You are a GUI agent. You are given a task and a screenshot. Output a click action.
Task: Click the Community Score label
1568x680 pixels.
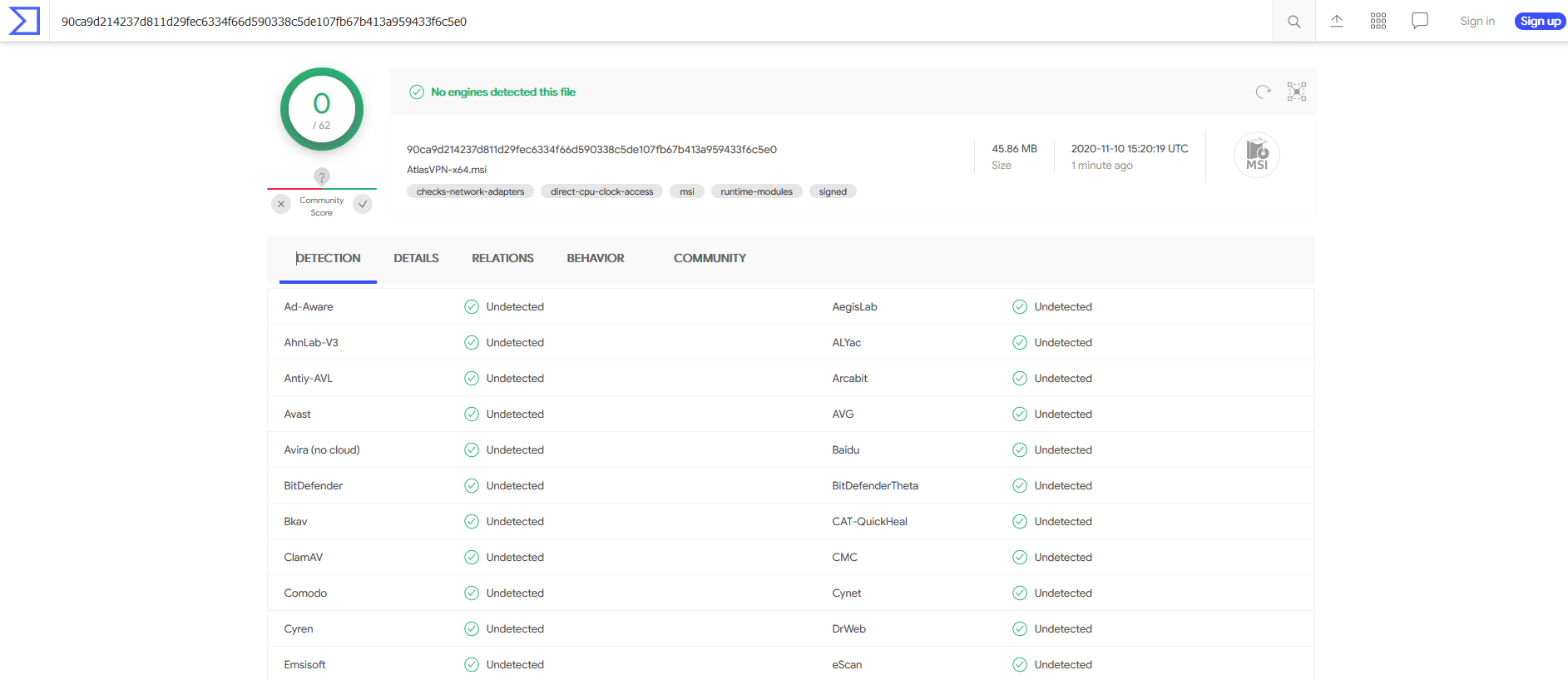coord(322,206)
